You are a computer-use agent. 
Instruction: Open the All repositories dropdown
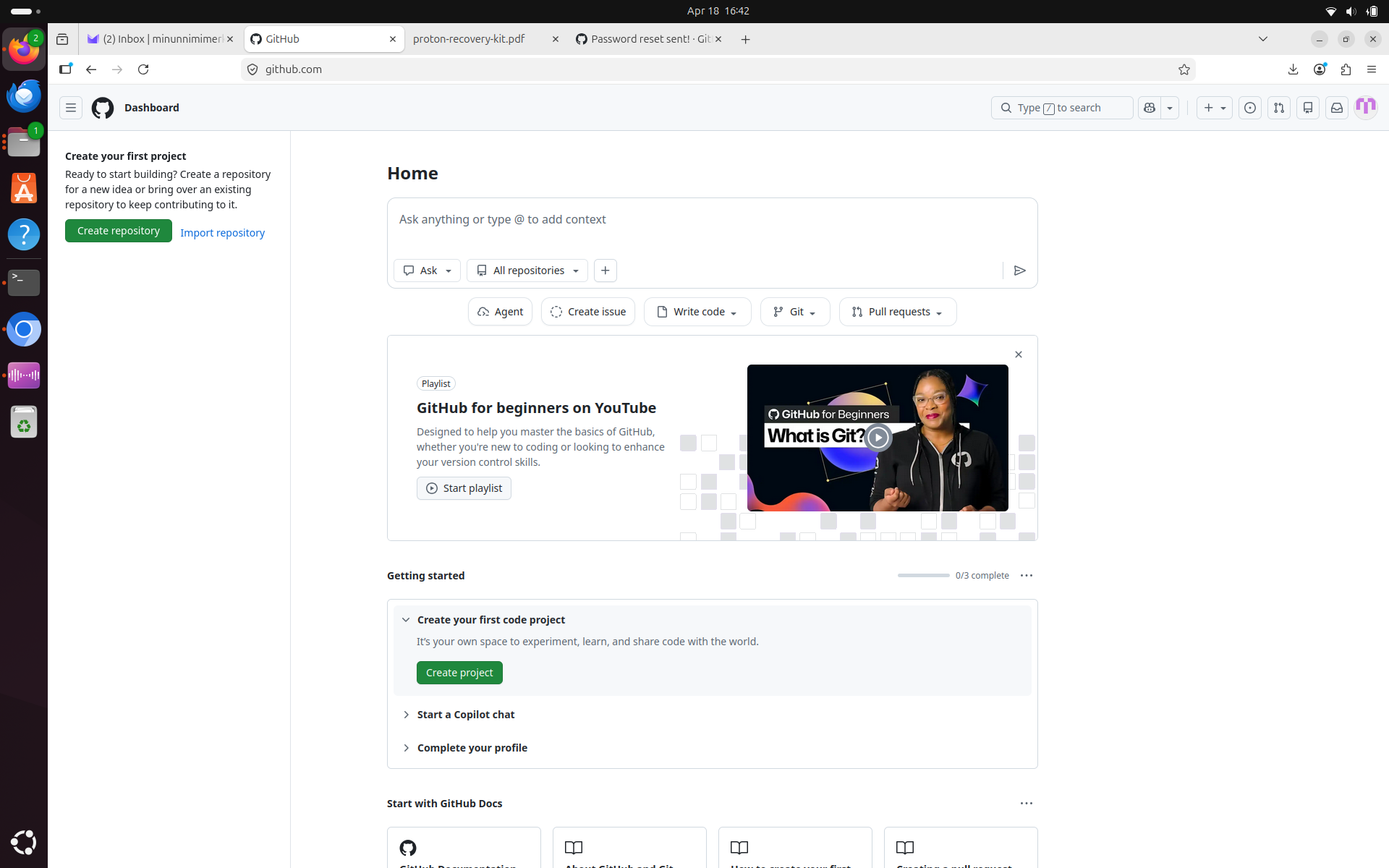pyautogui.click(x=527, y=271)
